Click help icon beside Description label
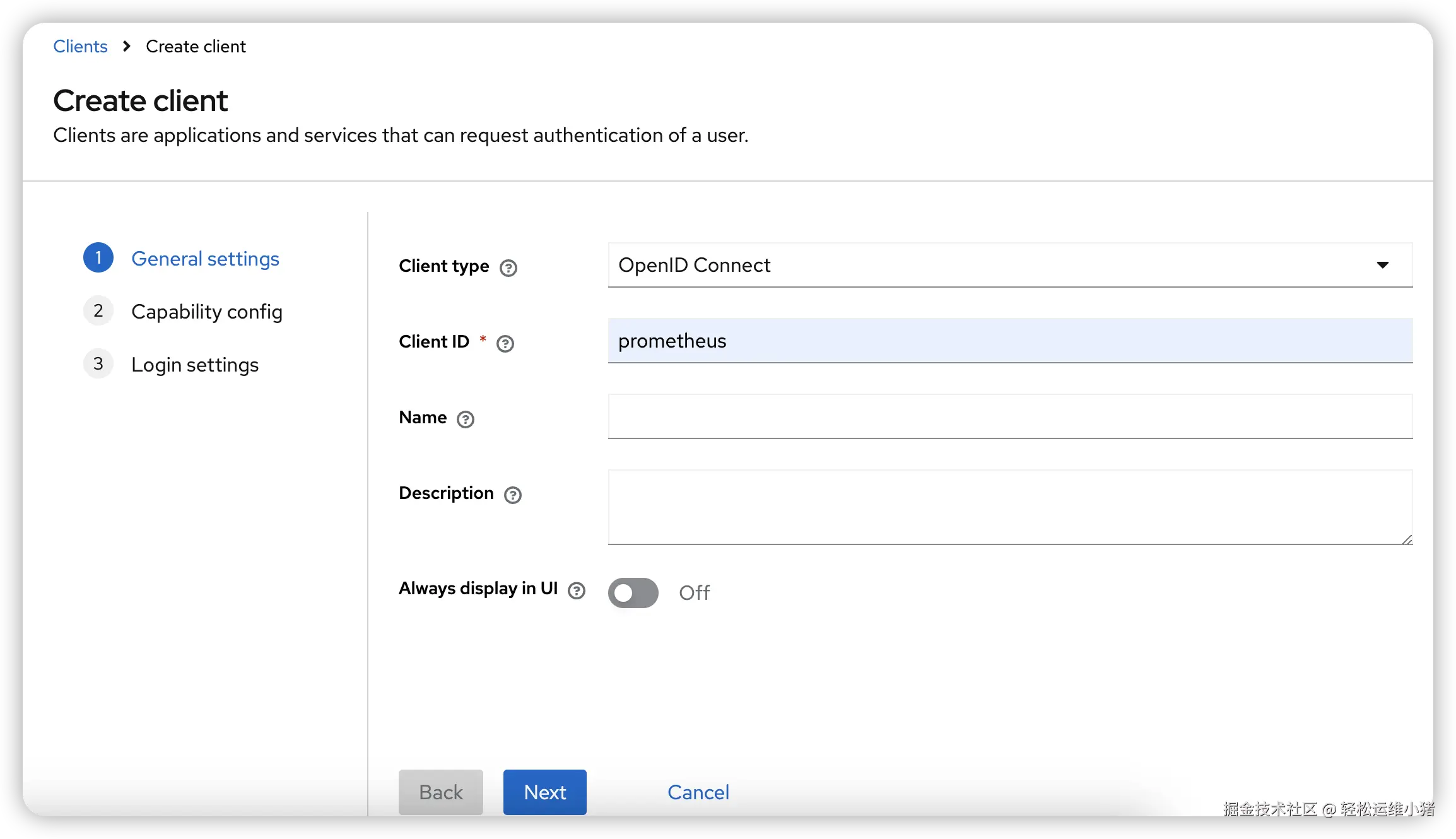 (x=512, y=495)
